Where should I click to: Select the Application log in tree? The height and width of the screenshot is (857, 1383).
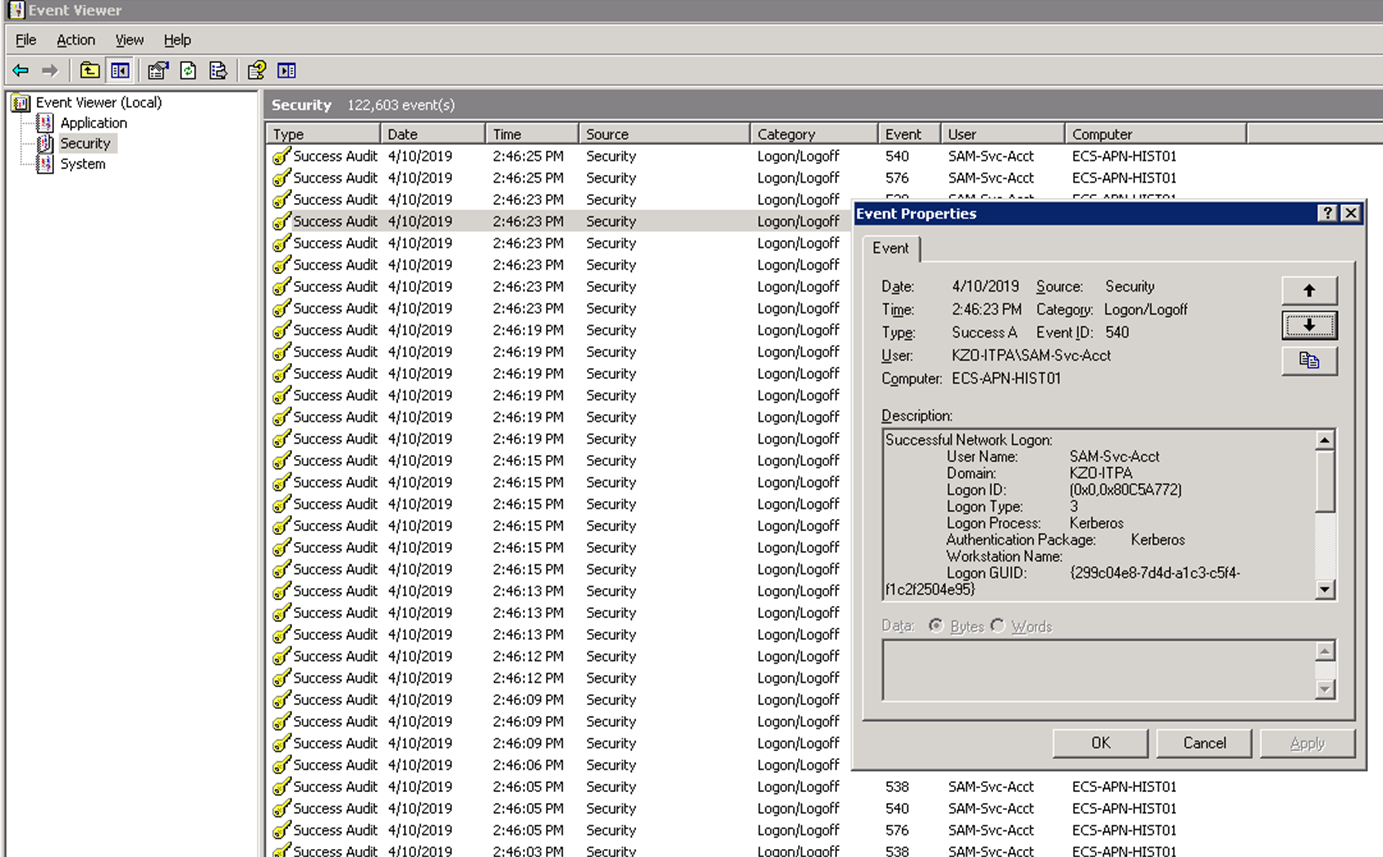click(x=93, y=123)
